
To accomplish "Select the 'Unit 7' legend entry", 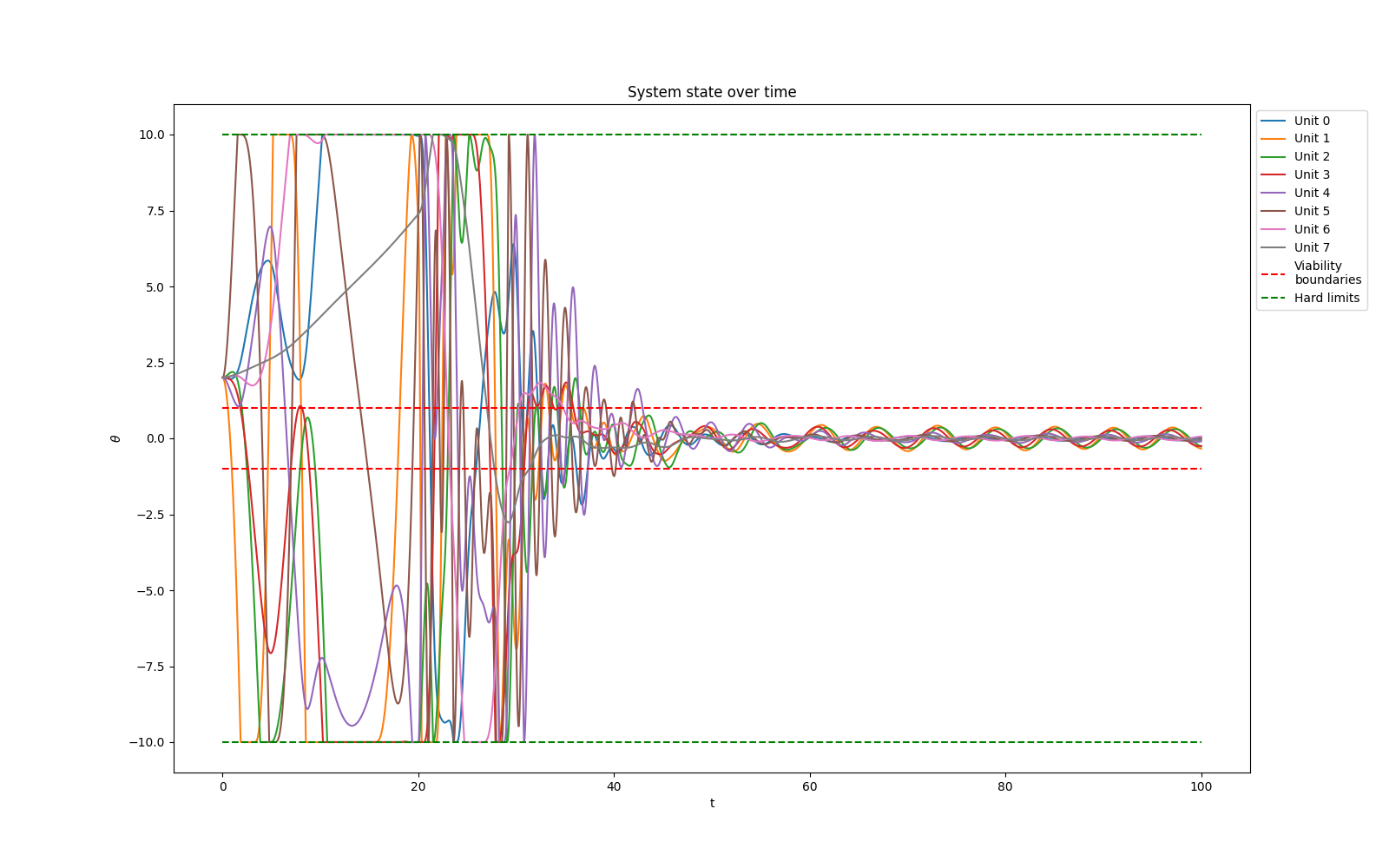I will pyautogui.click(x=1295, y=247).
